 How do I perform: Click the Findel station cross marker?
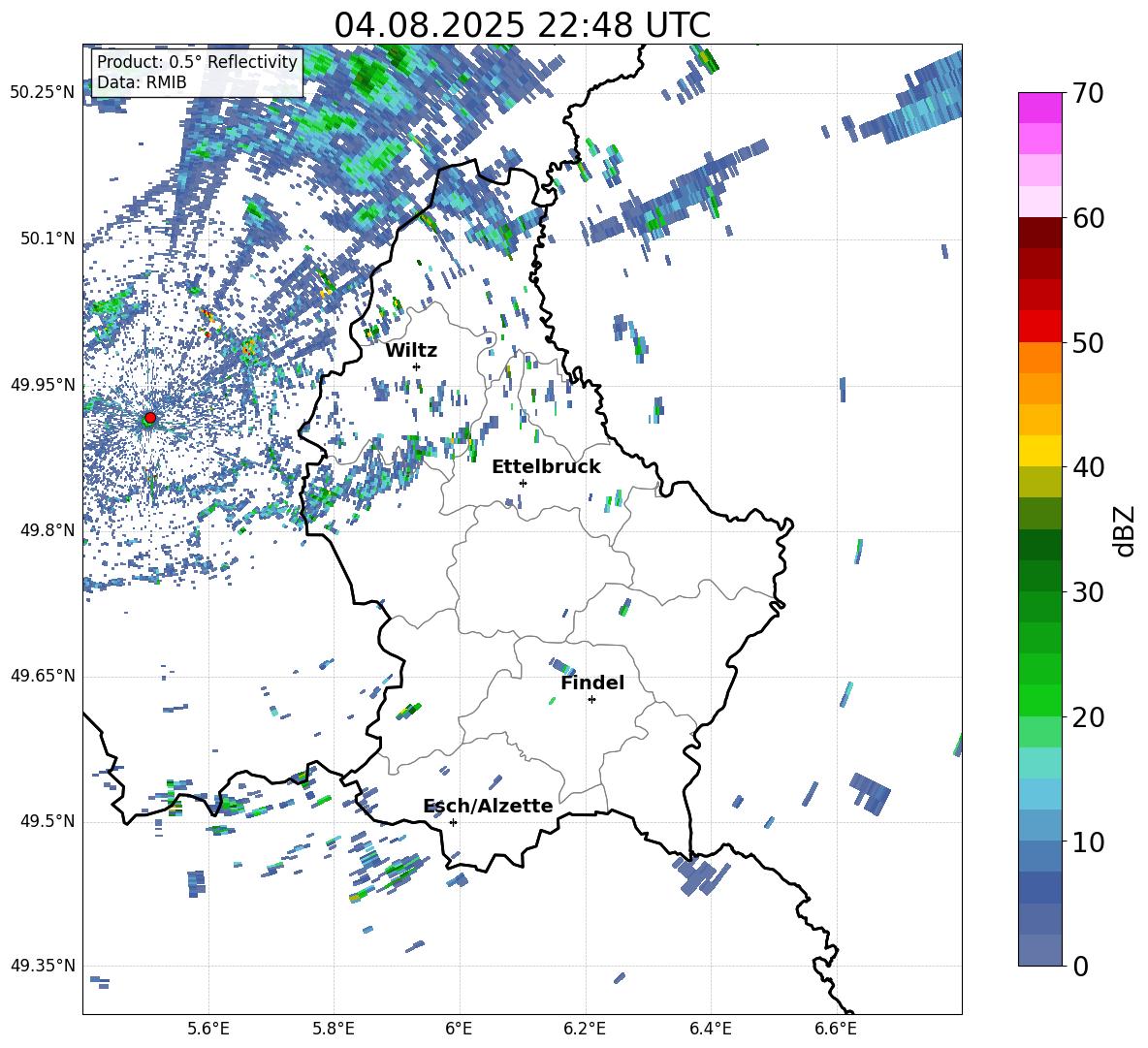591,700
